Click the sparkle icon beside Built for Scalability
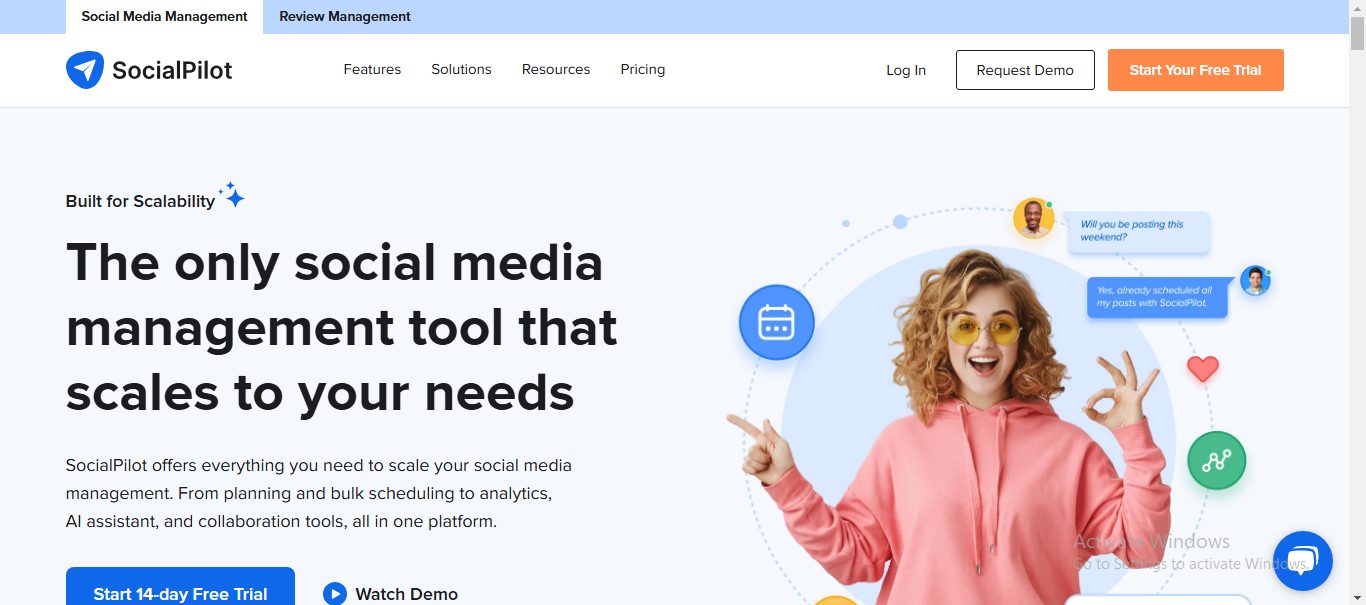Viewport: 1366px width, 605px height. tap(232, 195)
